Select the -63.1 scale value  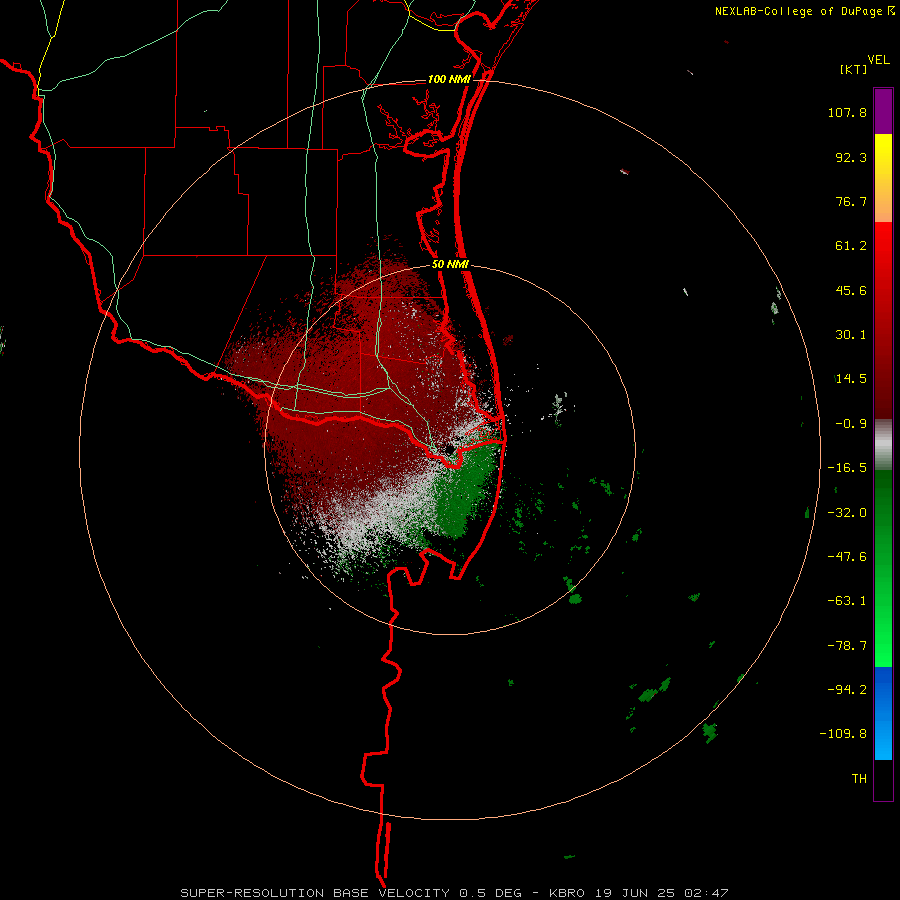(x=847, y=601)
